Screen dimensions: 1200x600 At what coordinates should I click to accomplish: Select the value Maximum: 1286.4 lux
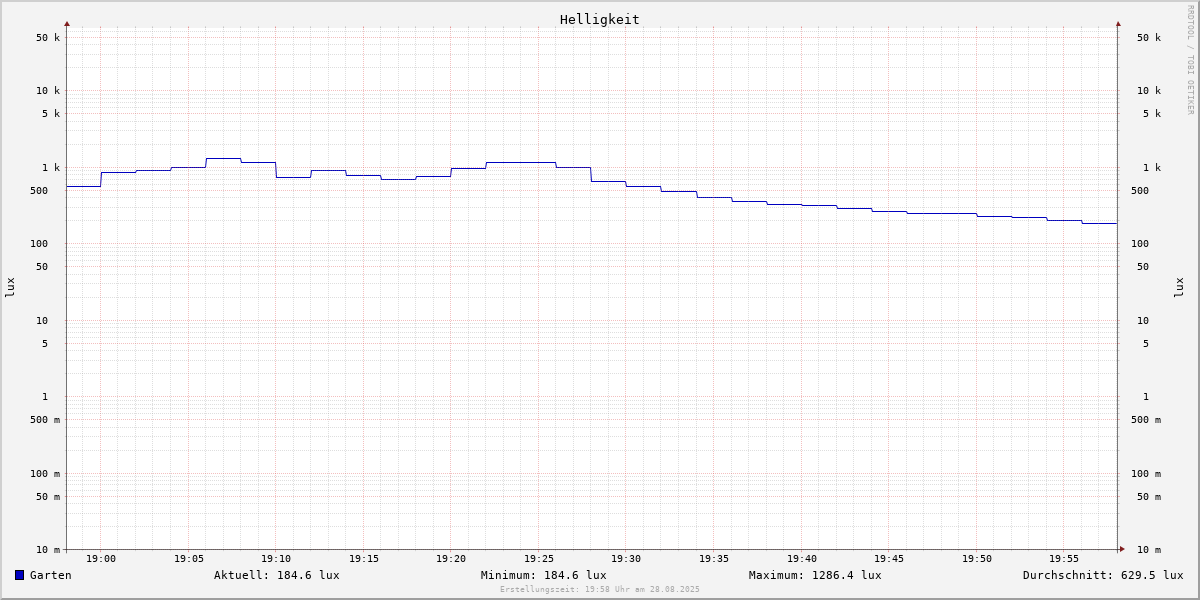(x=815, y=575)
